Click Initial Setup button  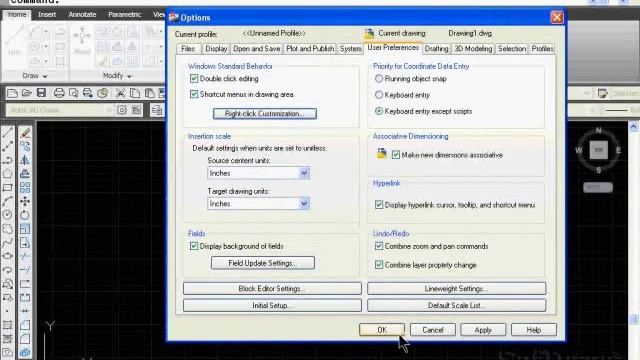point(272,305)
